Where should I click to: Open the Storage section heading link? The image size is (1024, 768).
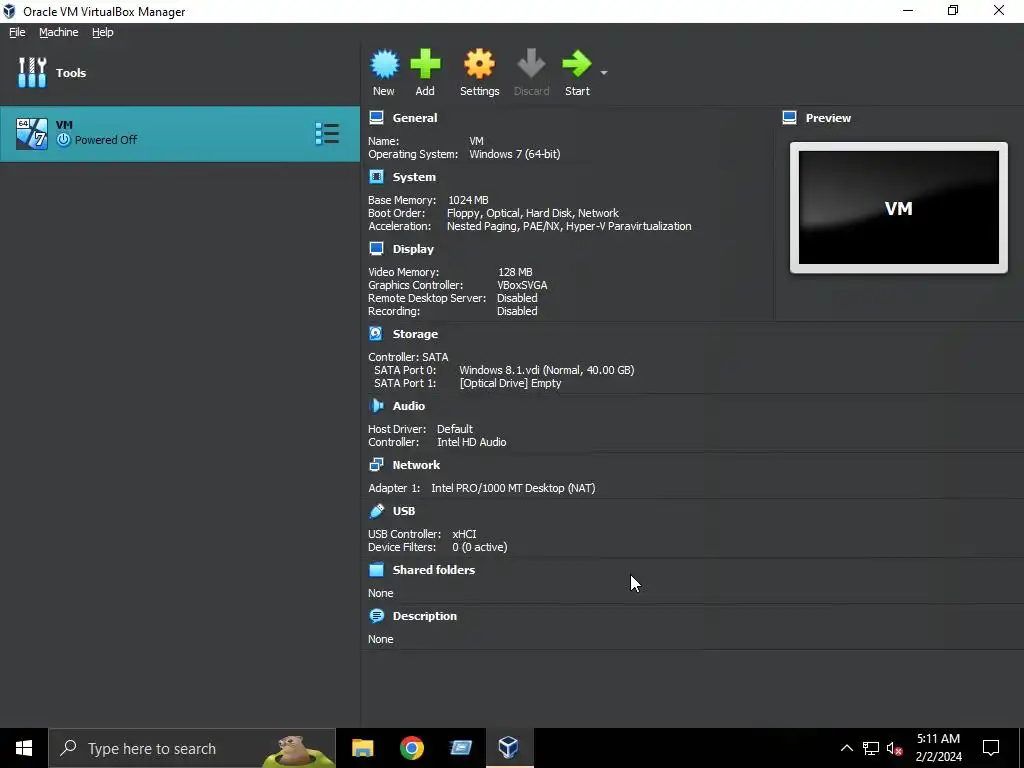(415, 334)
